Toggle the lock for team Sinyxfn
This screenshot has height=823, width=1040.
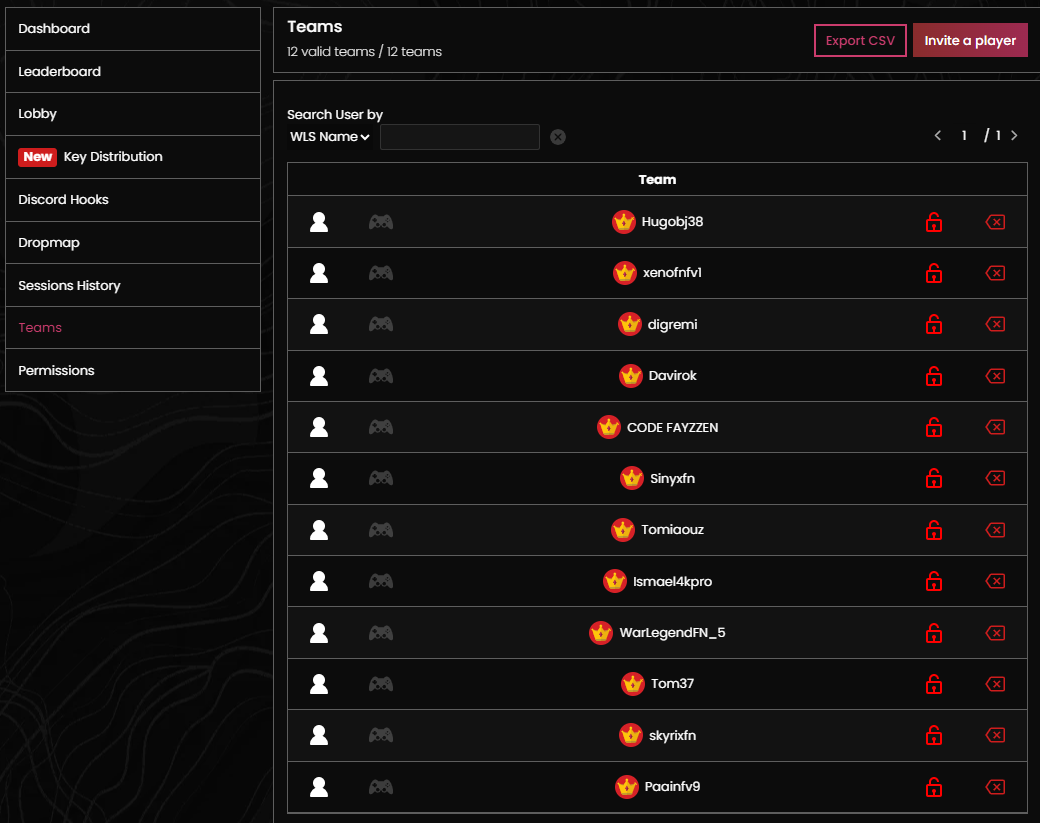(933, 479)
